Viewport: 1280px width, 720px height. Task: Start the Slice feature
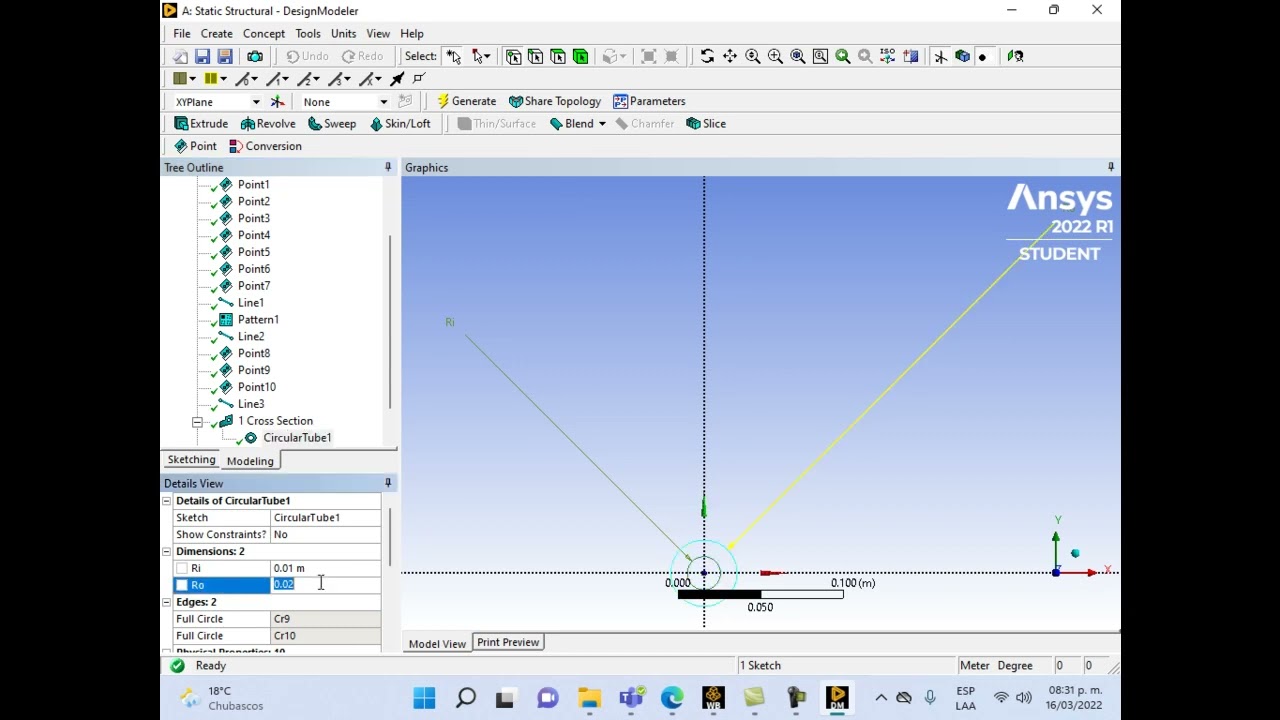706,124
